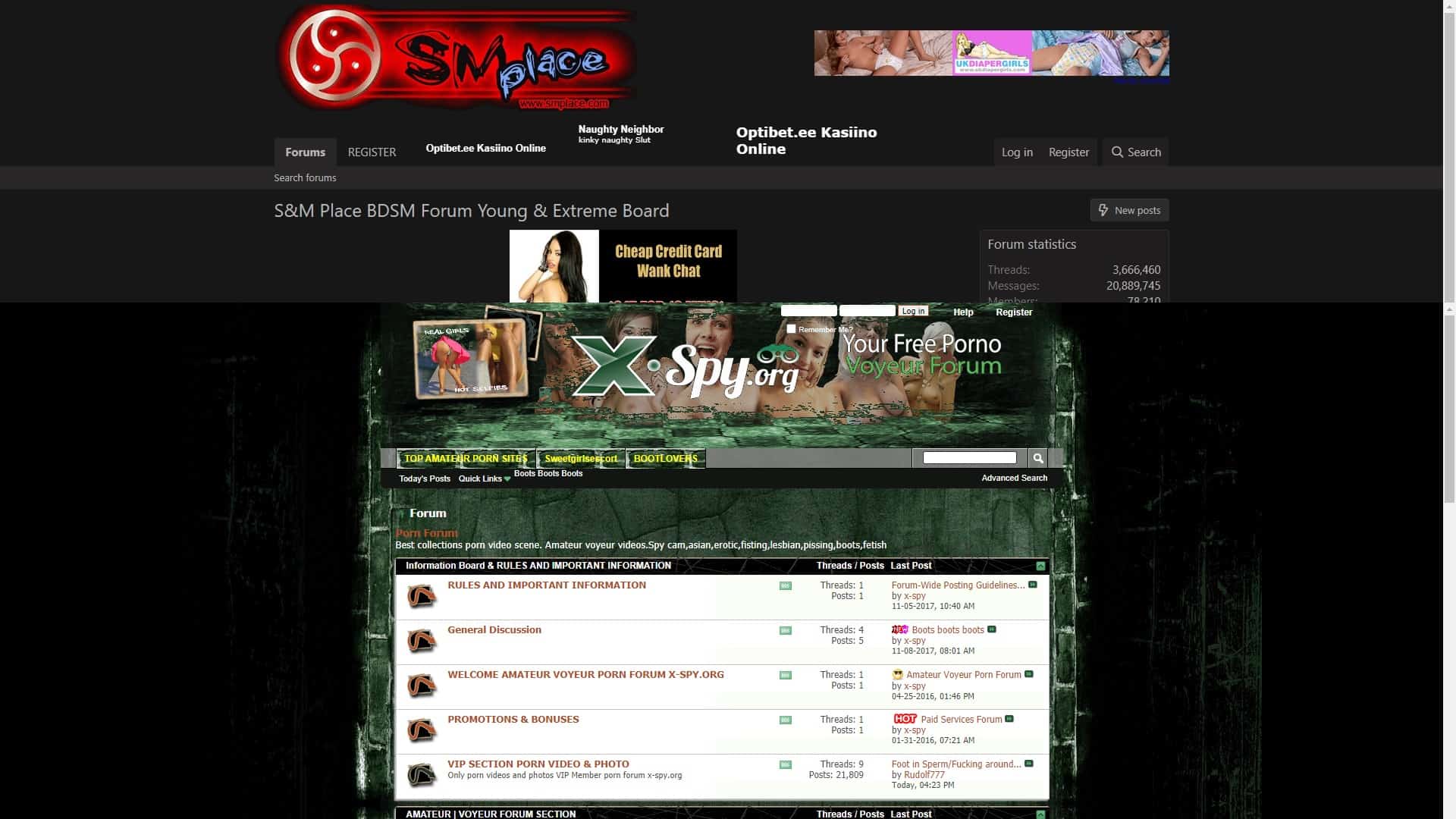The image size is (1456, 819).
Task: Click forum status icon beside PROMOTIONS & BONUSES
Action: [x=421, y=731]
